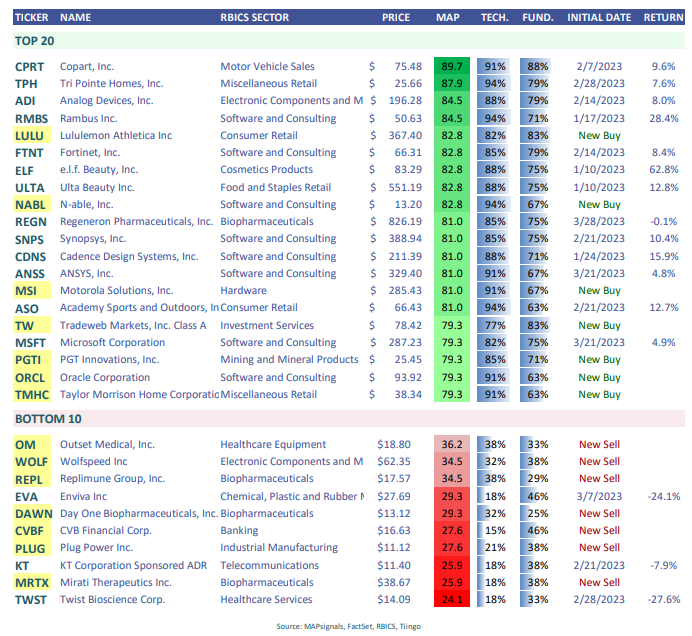Click New Sell in the DAWN row

pyautogui.click(x=599, y=514)
